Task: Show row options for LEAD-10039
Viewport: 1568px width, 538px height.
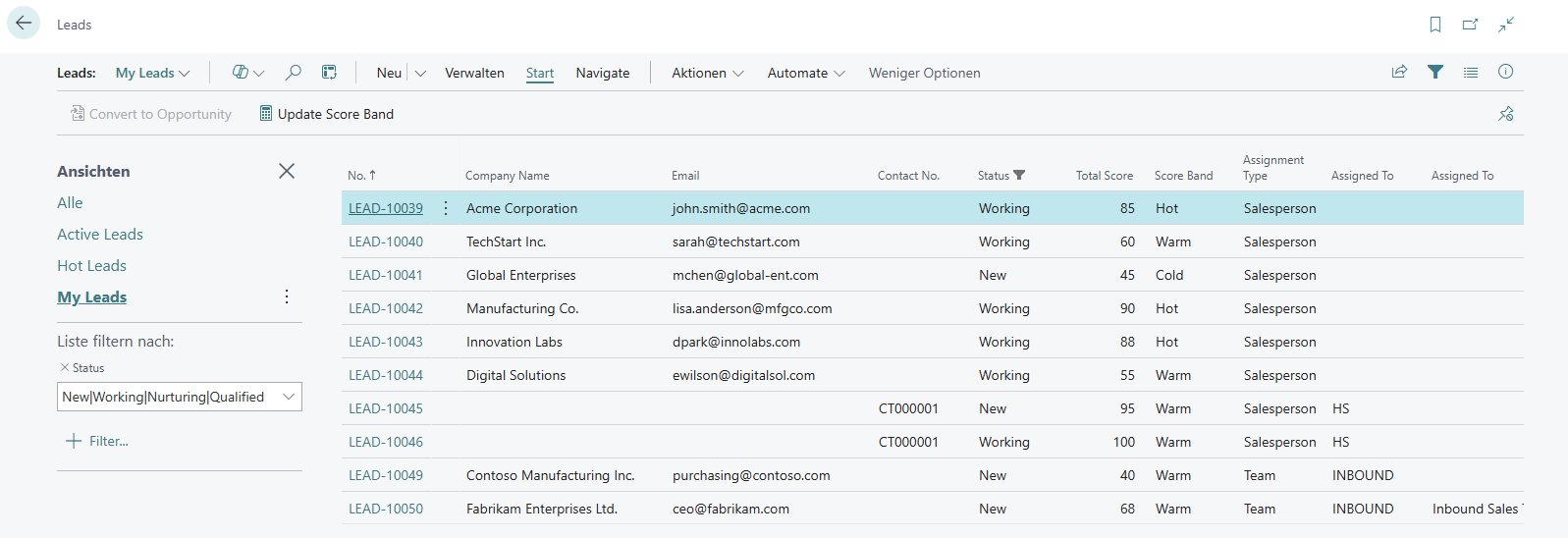Action: tap(446, 208)
